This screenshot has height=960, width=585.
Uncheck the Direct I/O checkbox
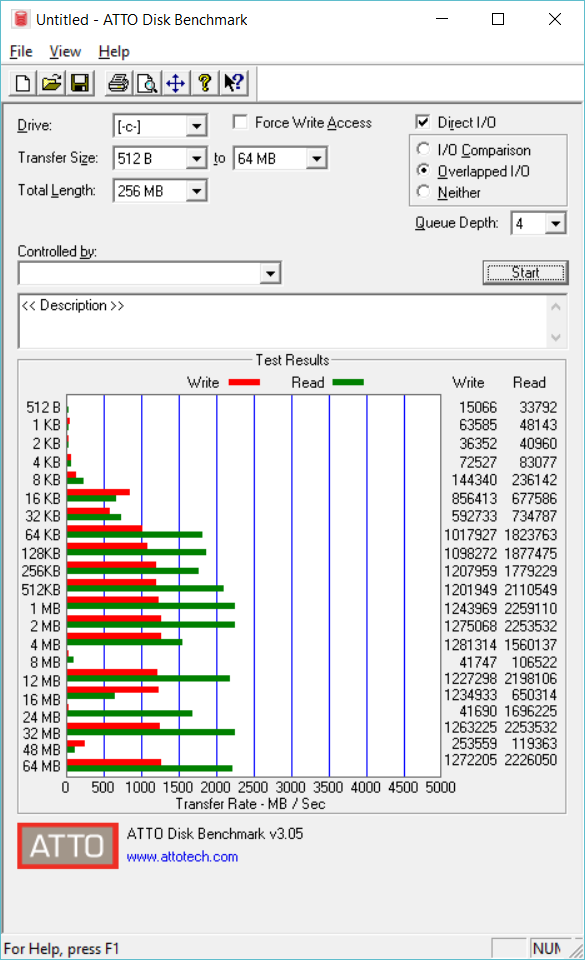pos(422,122)
